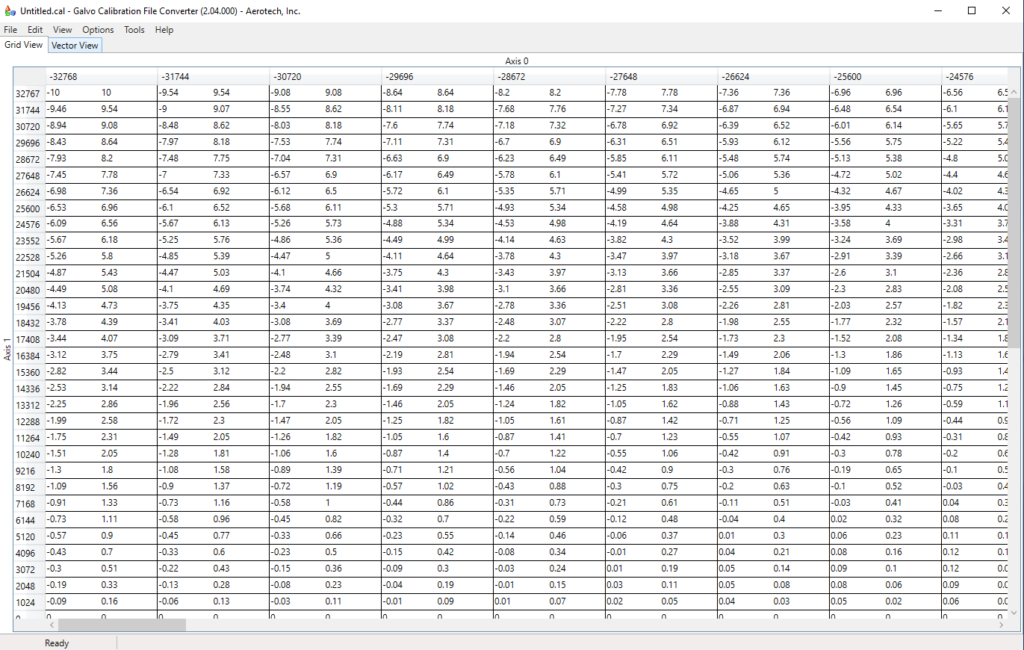
Task: Select the 16384 row header
Action: (x=28, y=356)
